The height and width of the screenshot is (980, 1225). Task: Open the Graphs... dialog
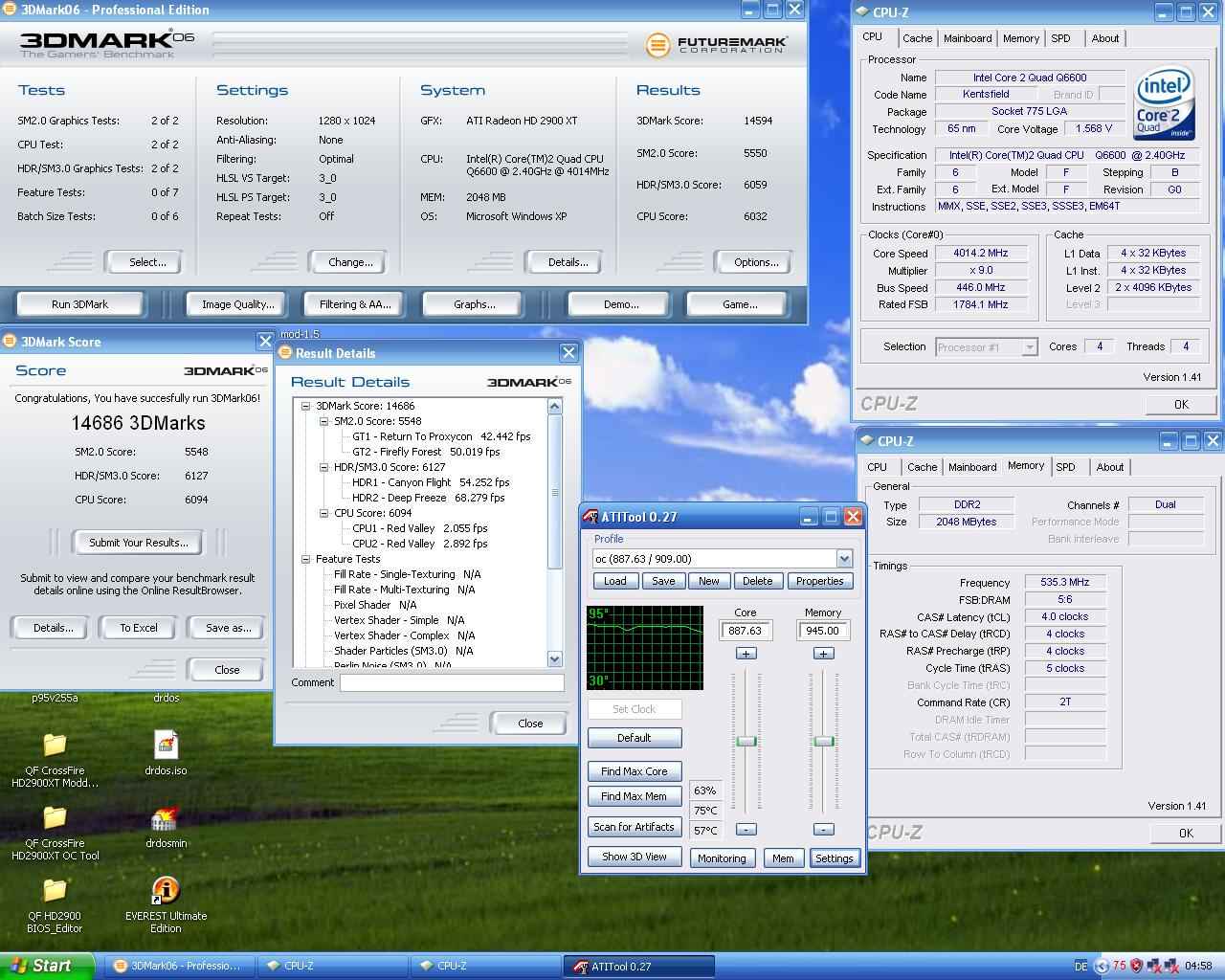pos(475,304)
